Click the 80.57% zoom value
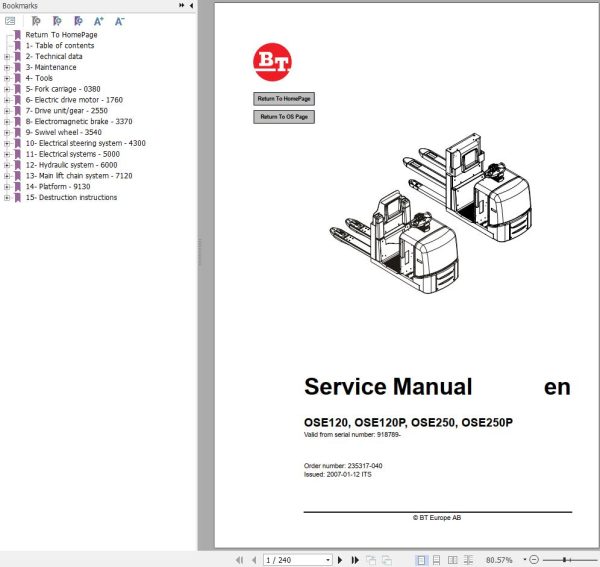600x567 pixels. coord(499,560)
